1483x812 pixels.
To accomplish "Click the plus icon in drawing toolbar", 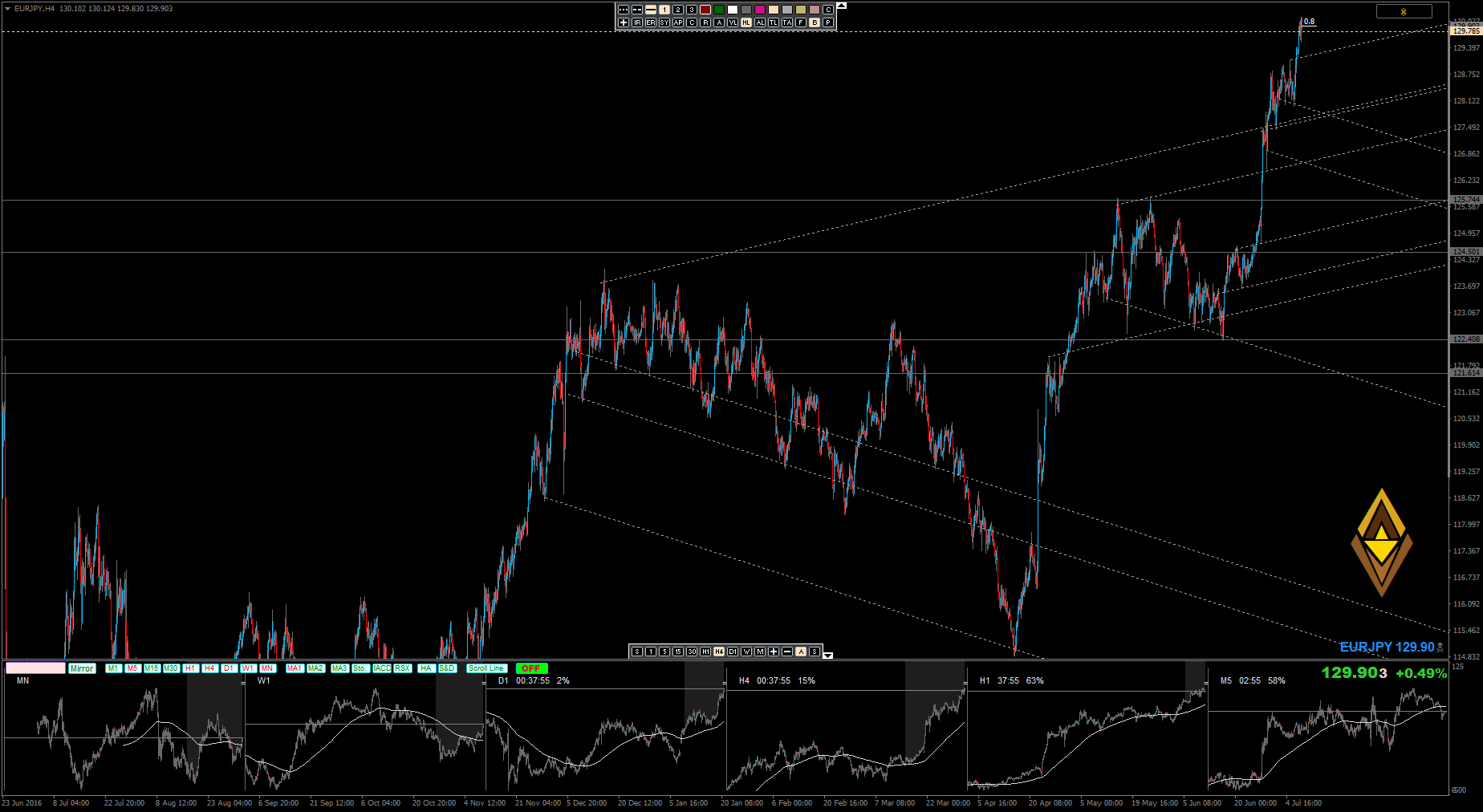I will (624, 22).
